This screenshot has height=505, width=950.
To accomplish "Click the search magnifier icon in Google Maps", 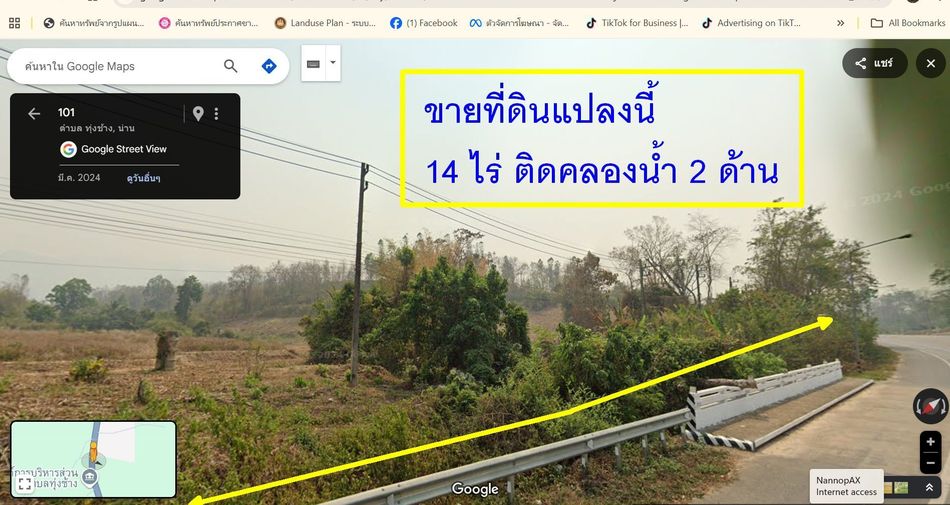I will click(230, 66).
